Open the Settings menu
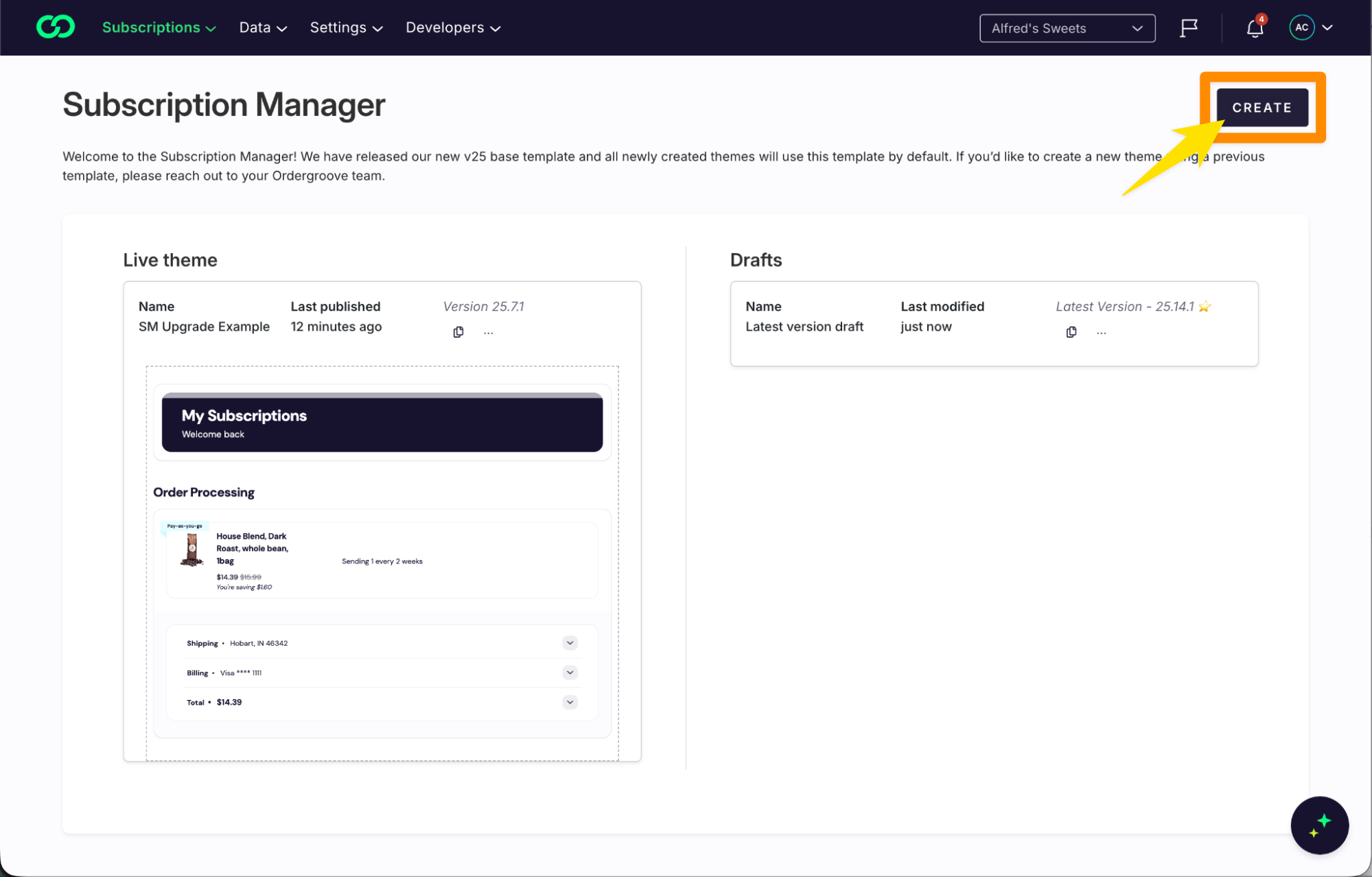The width and height of the screenshot is (1372, 877). click(x=346, y=27)
